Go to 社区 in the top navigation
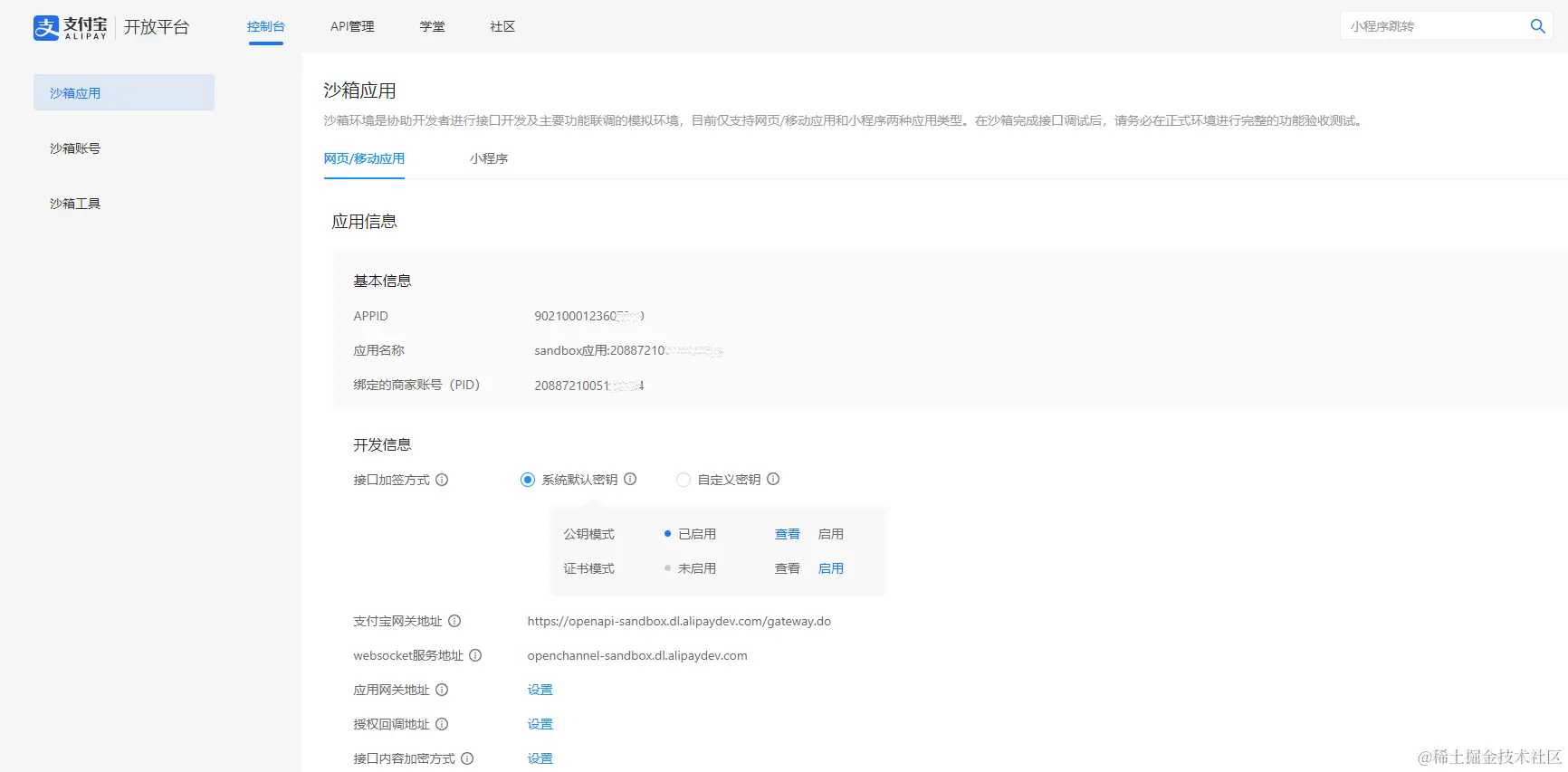This screenshot has width=1568, height=772. pos(502,26)
